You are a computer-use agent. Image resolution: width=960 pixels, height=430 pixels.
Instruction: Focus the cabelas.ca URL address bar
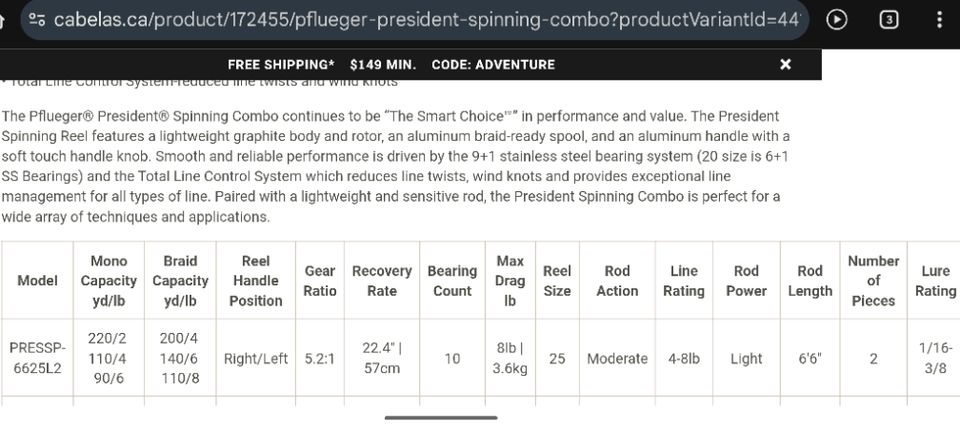click(420, 20)
